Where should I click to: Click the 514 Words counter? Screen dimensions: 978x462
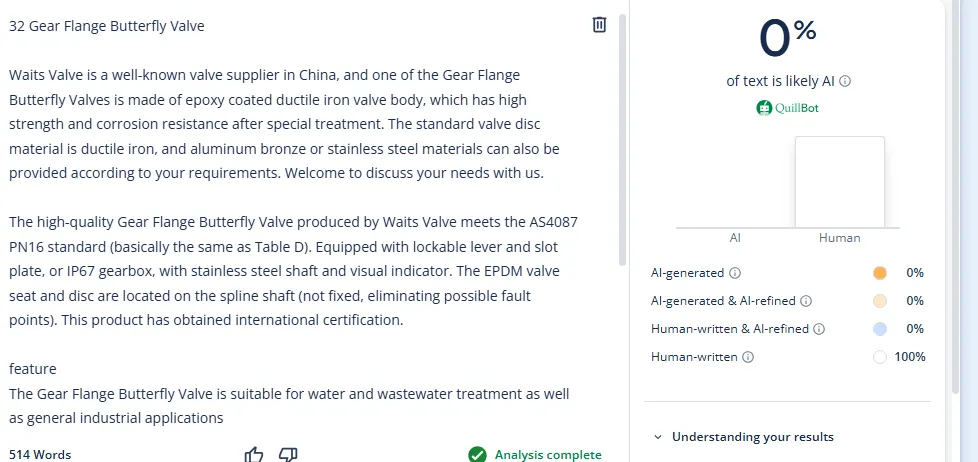tap(40, 454)
